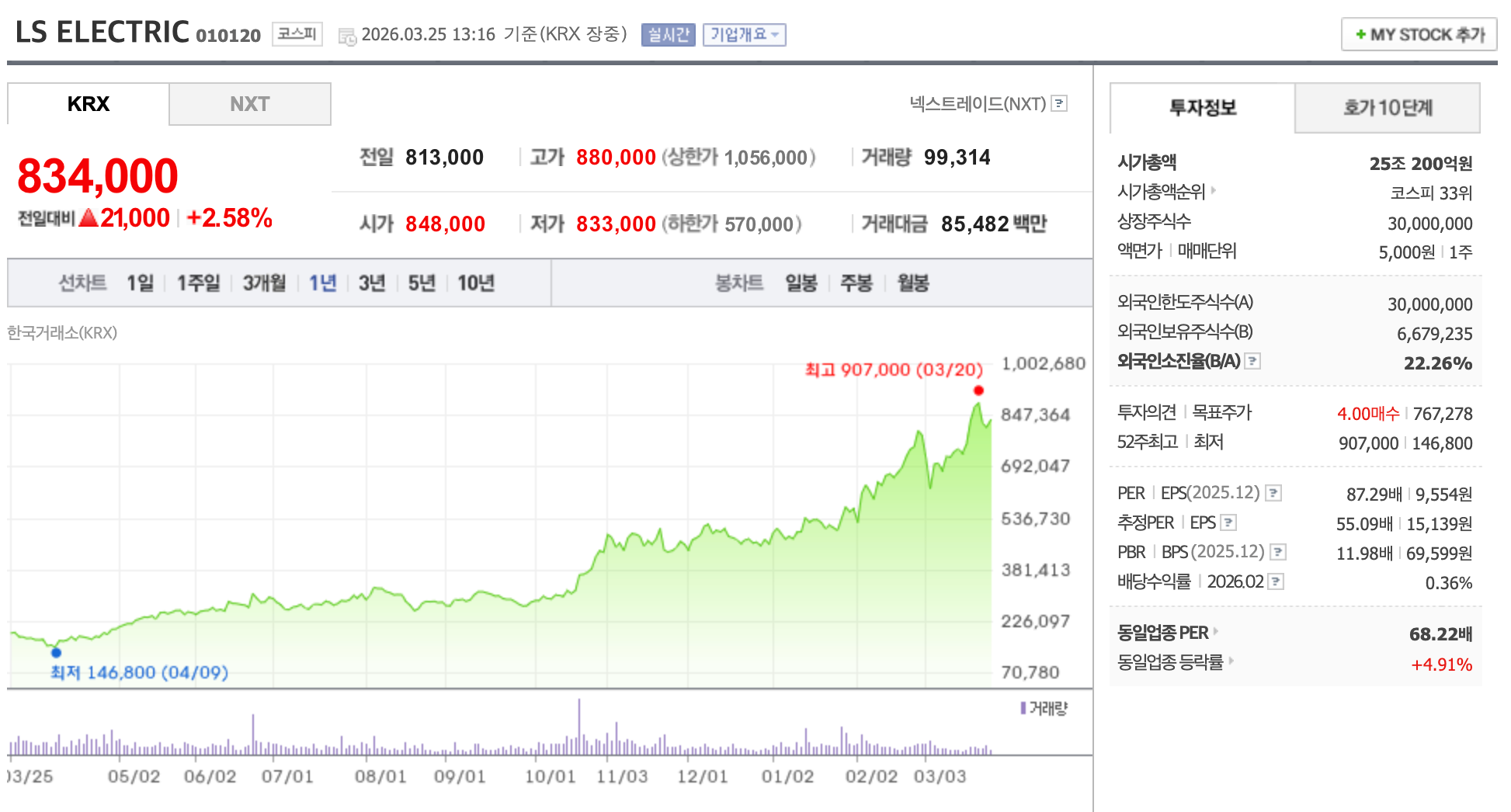Screen dimensions: 1511x812
Task: Select the 10년 chart range
Action: (476, 283)
